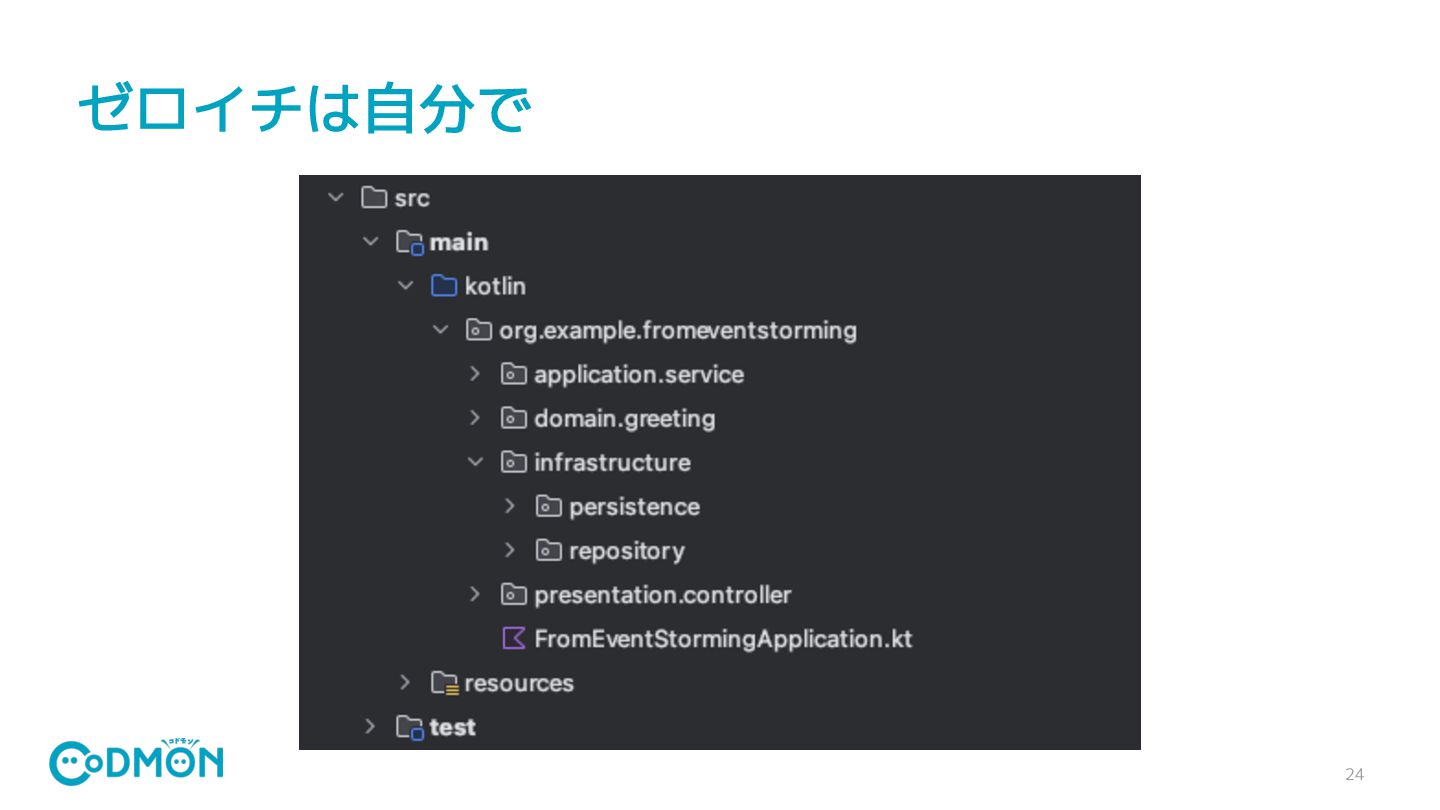The width and height of the screenshot is (1440, 810).
Task: Expand the application.service package arrow
Action: click(x=475, y=374)
